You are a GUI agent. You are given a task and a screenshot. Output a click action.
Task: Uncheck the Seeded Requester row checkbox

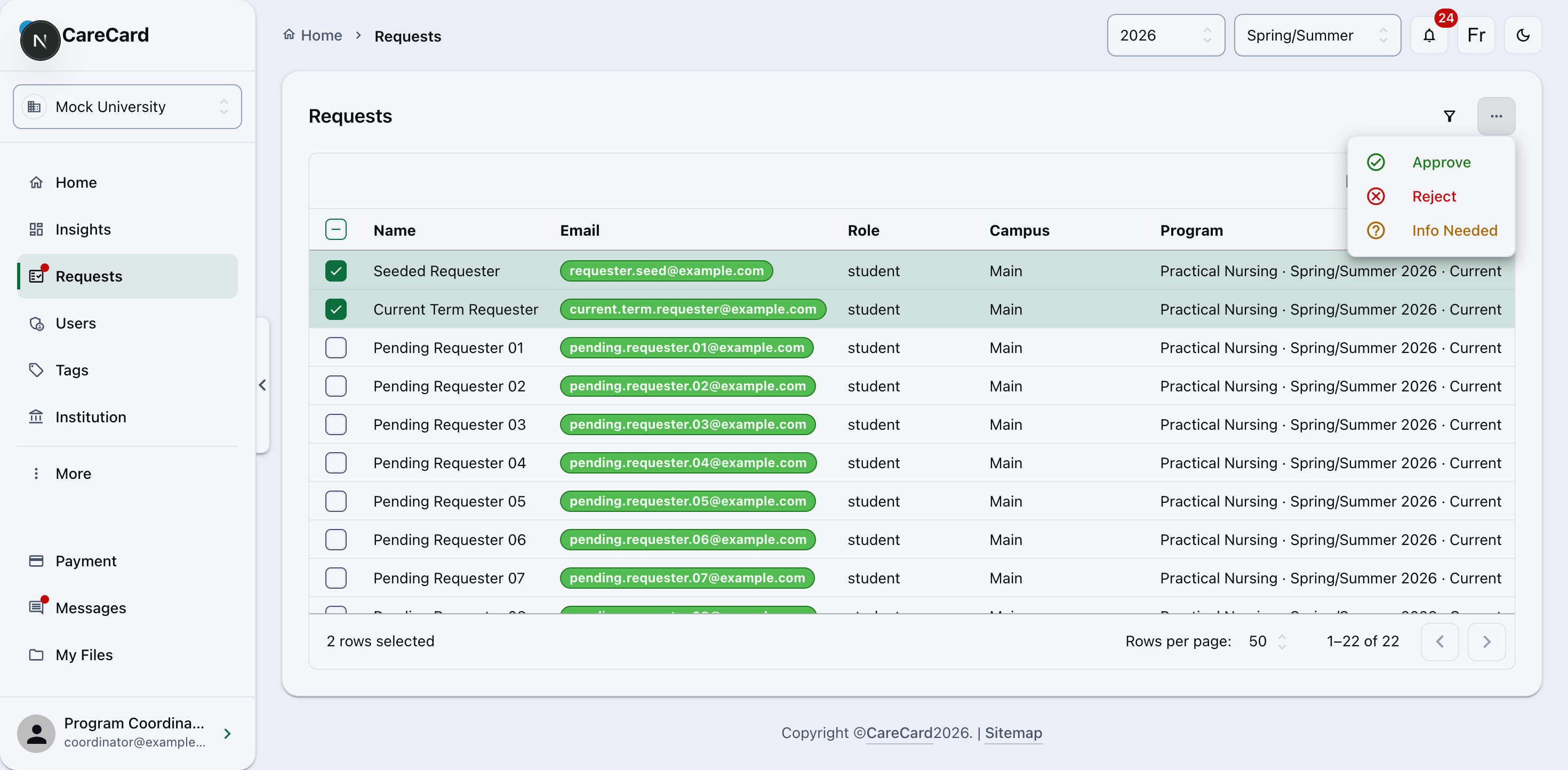coord(335,271)
